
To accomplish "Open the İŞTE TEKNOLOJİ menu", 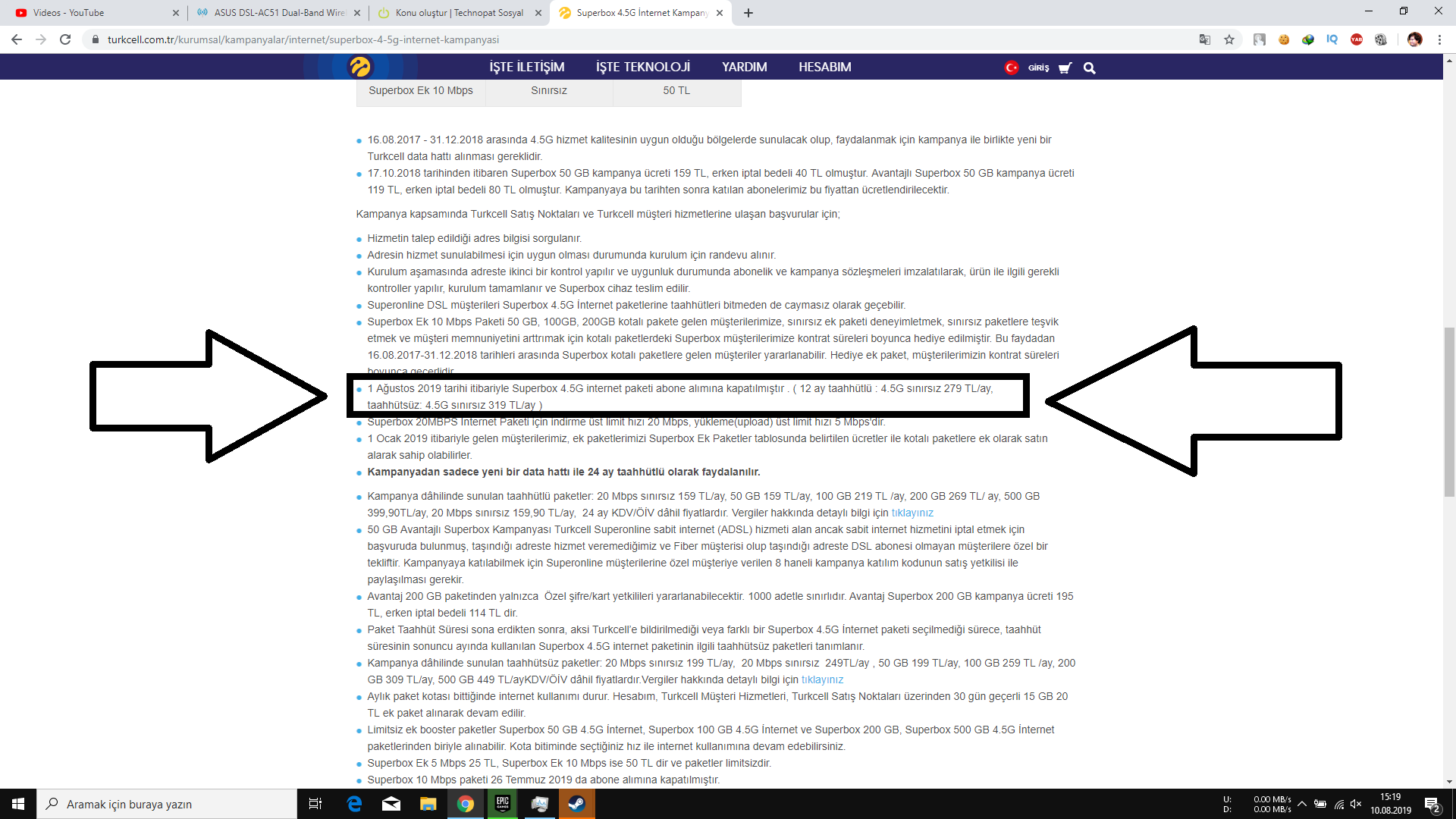I will coord(643,67).
